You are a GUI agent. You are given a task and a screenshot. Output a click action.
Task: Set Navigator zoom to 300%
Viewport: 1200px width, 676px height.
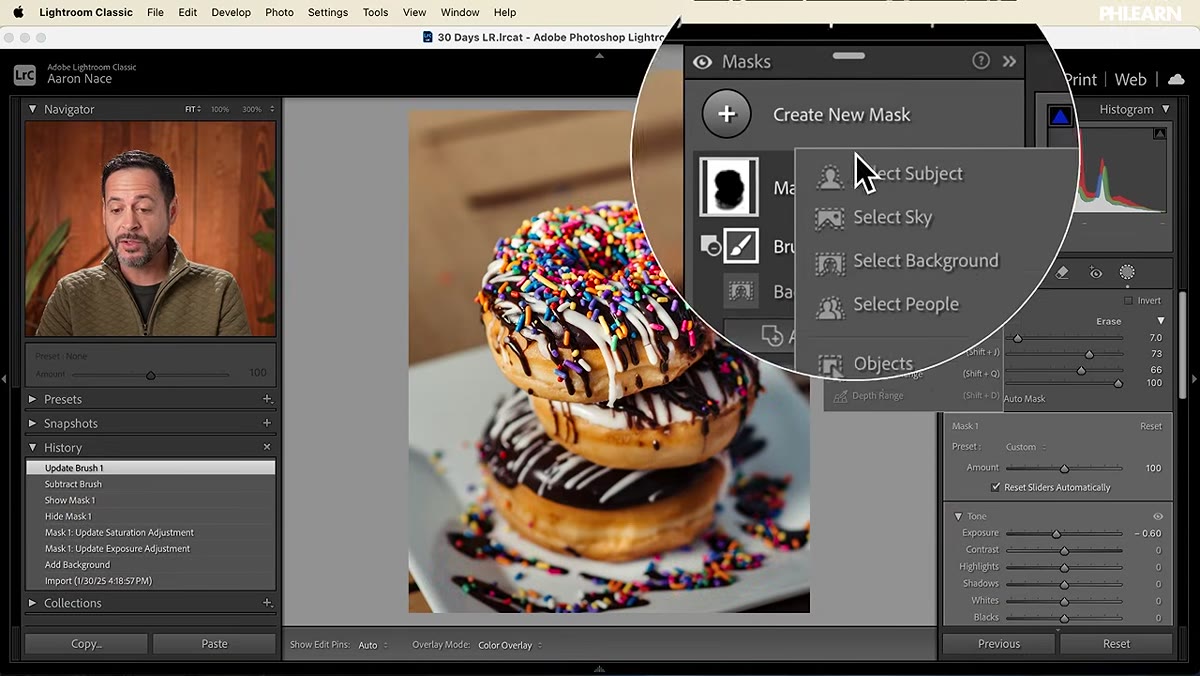click(x=252, y=109)
